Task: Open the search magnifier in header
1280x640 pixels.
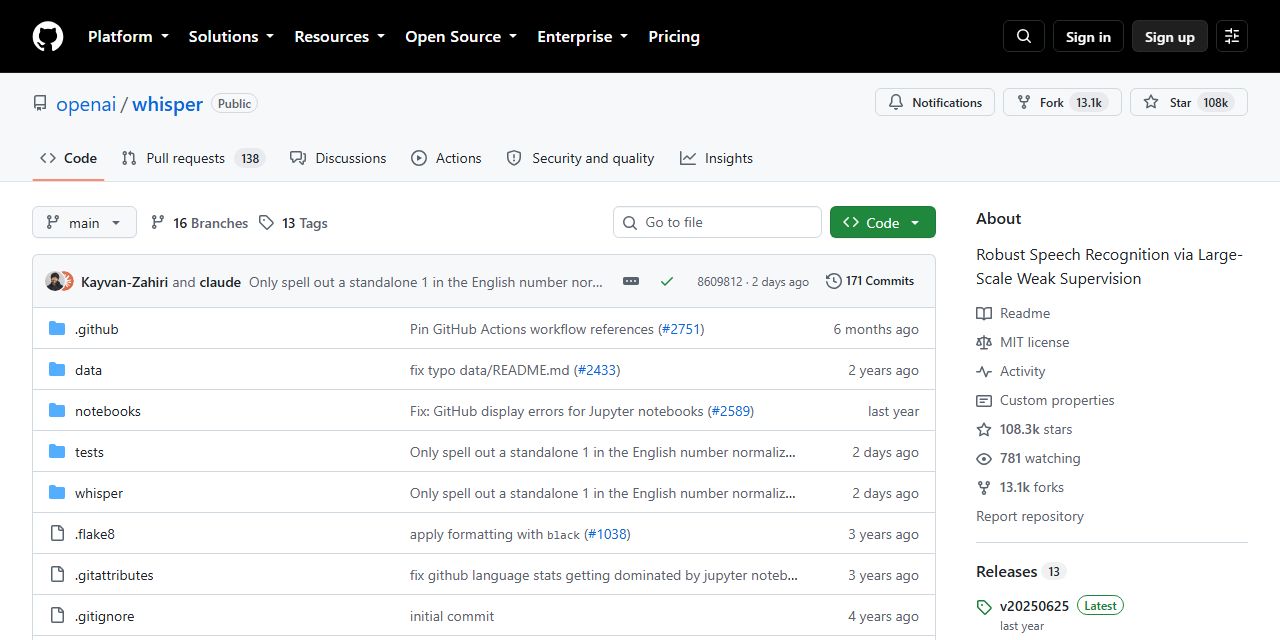Action: [1024, 36]
